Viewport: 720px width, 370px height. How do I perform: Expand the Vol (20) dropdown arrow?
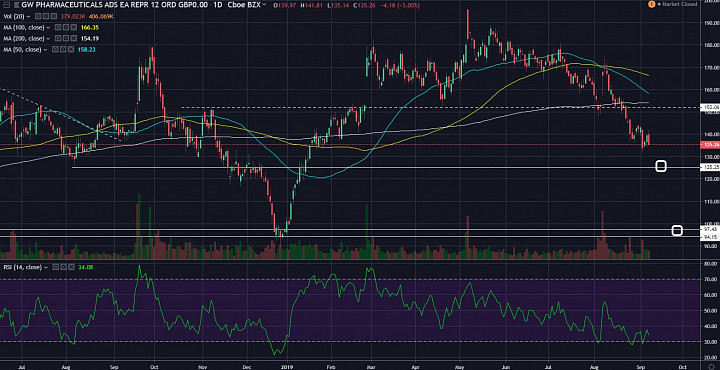(28, 17)
